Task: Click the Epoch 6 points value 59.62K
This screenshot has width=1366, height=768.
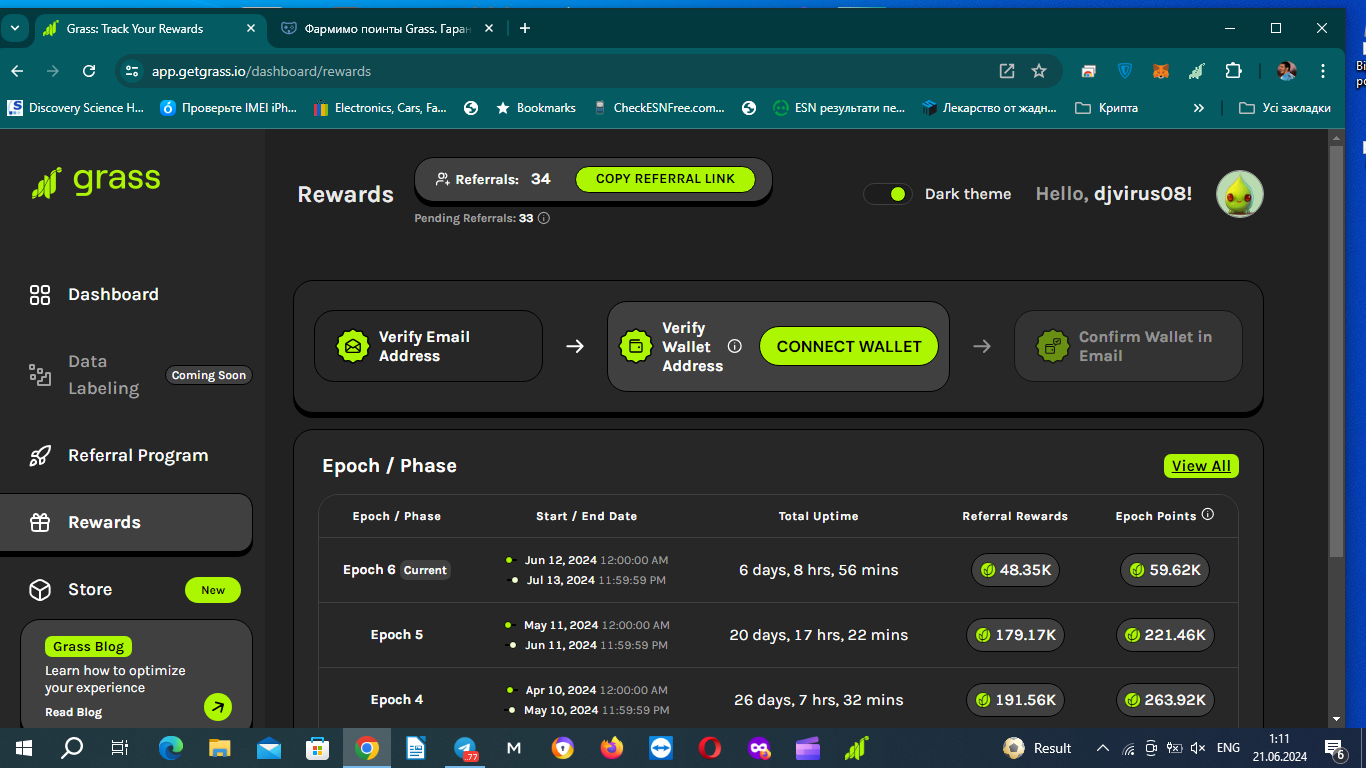Action: pos(1165,570)
